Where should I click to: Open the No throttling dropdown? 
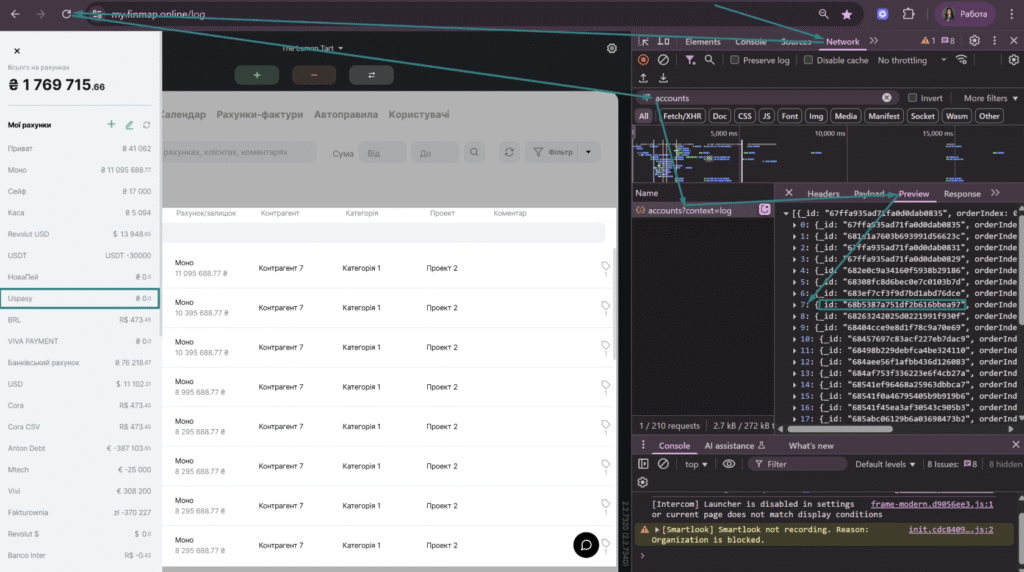click(912, 60)
